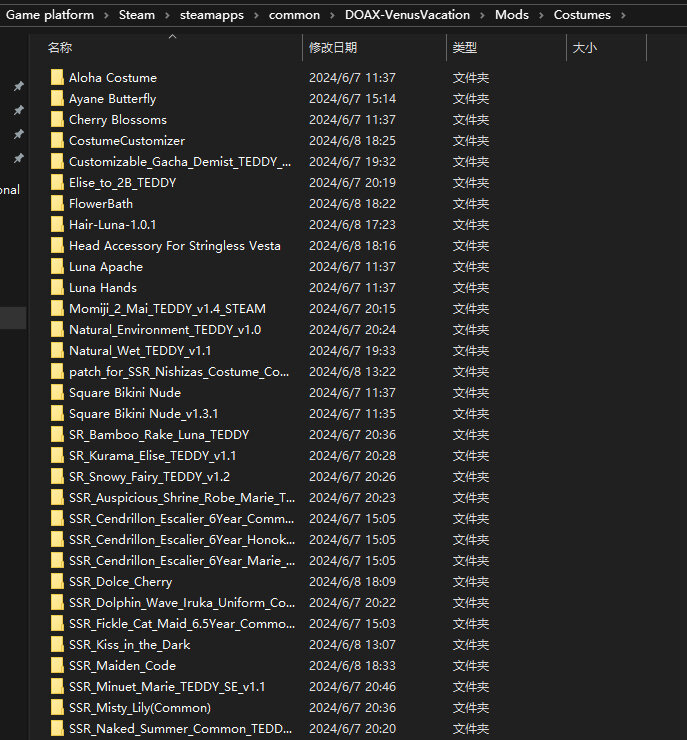The height and width of the screenshot is (740, 687).
Task: Sort by 大小 column header
Action: (585, 48)
